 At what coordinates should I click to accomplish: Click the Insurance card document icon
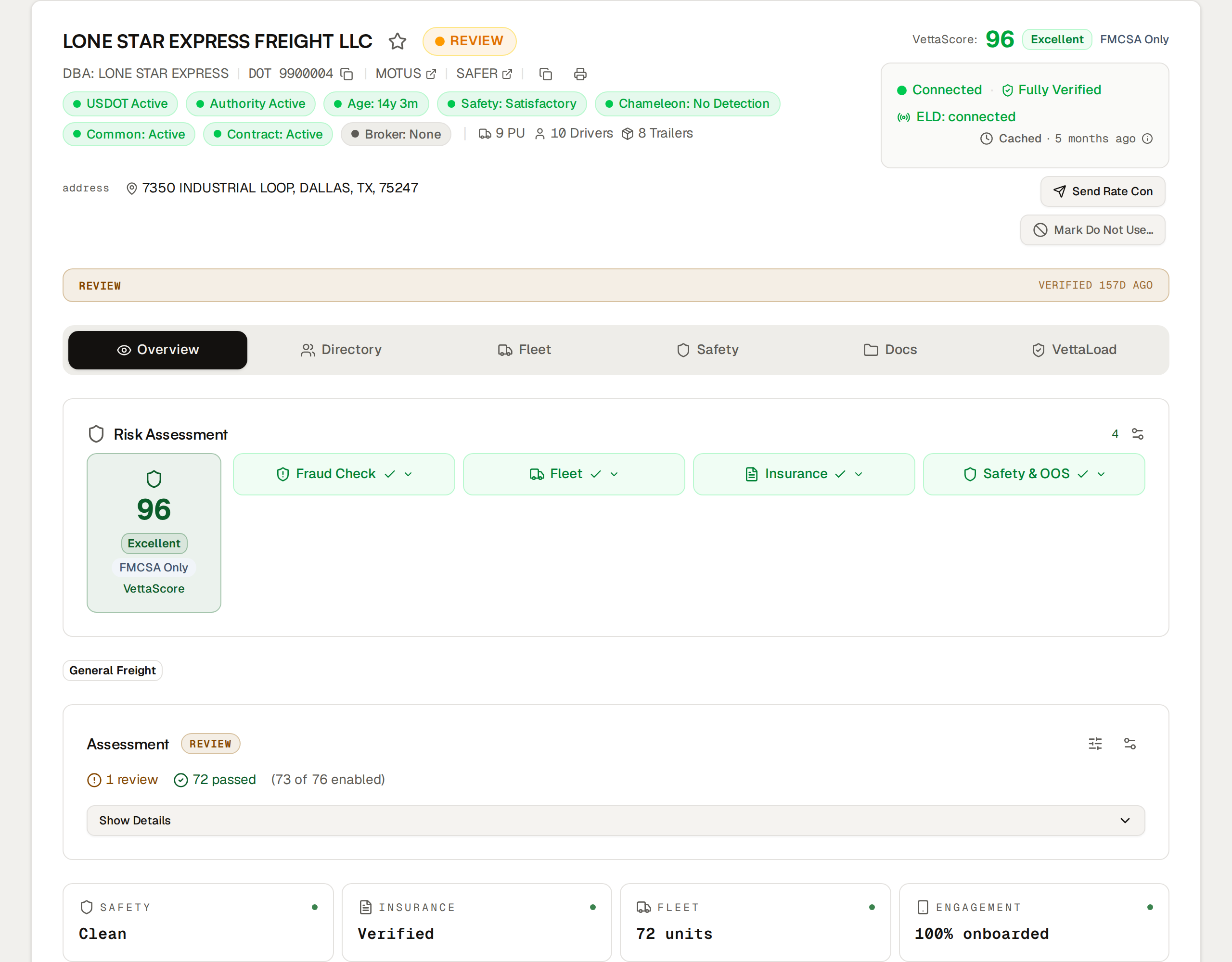366,907
